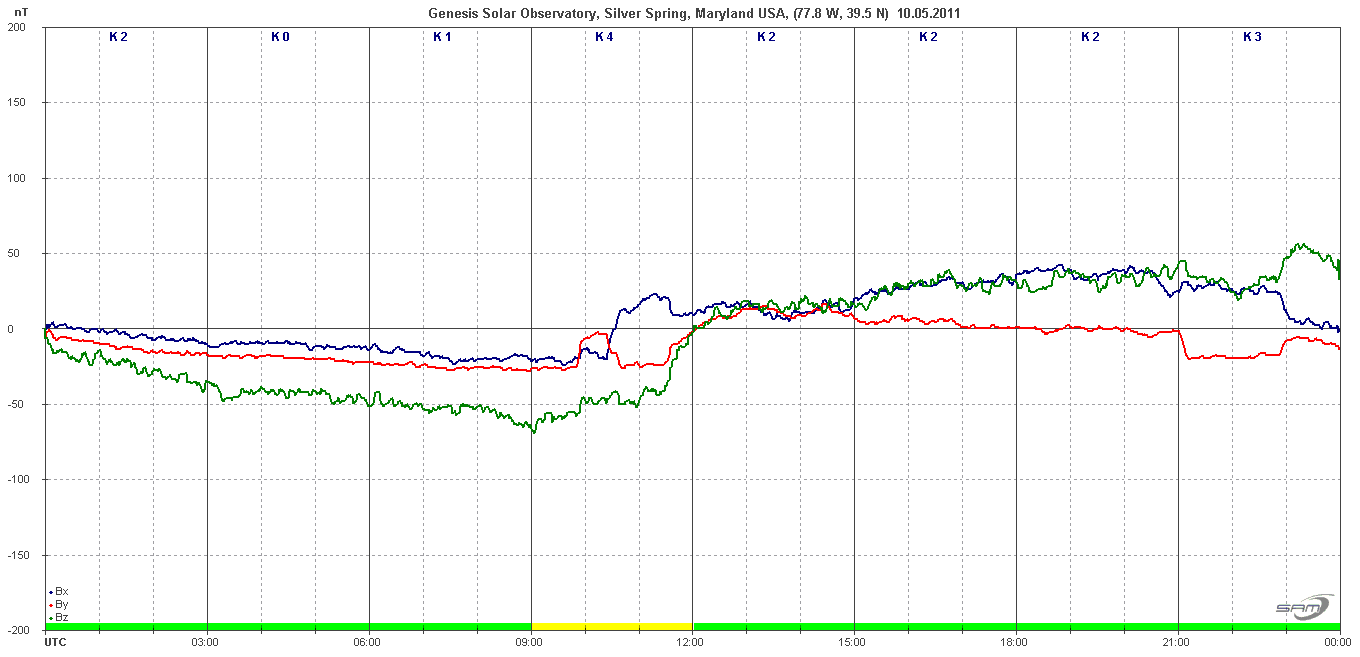The width and height of the screenshot is (1360, 657).
Task: Click the 100 value on the y-axis
Action: point(16,178)
